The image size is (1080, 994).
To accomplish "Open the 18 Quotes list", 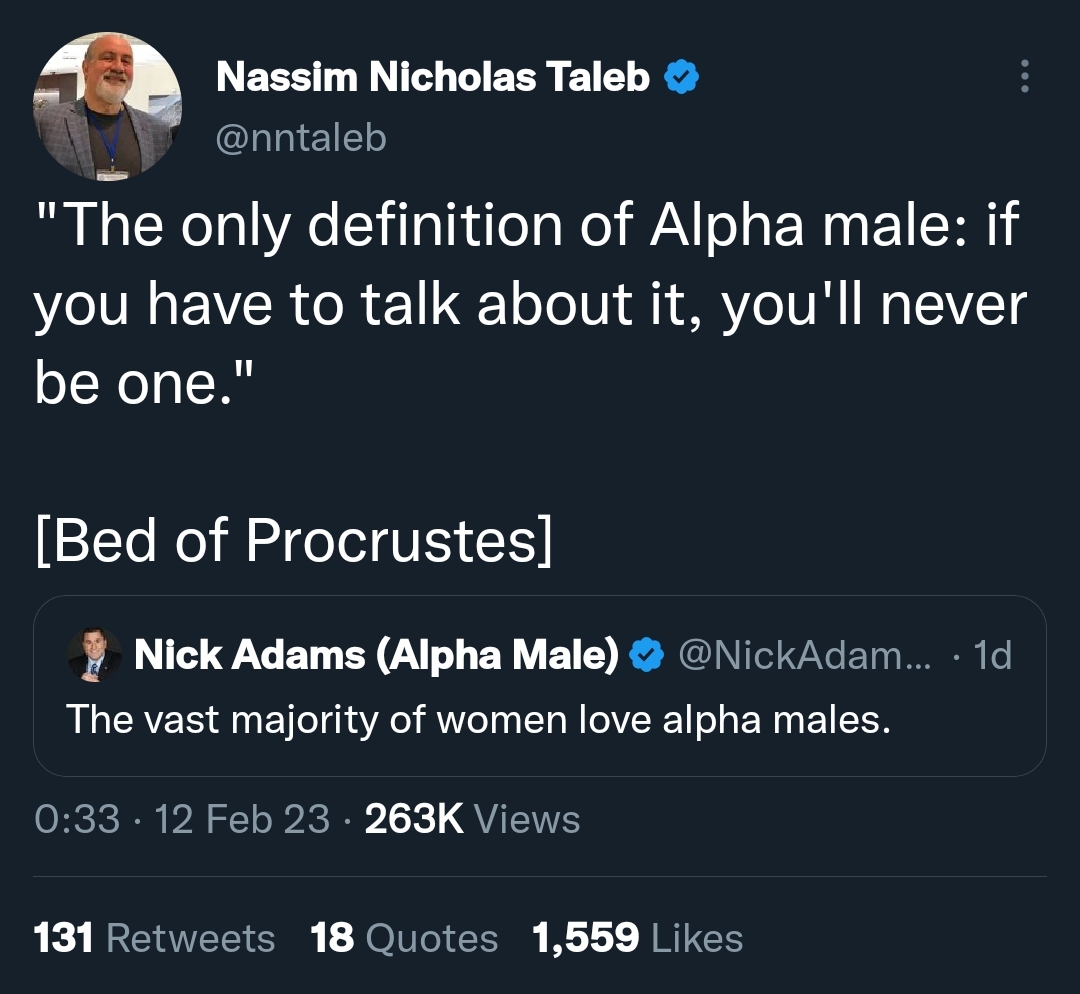I will click(x=404, y=938).
